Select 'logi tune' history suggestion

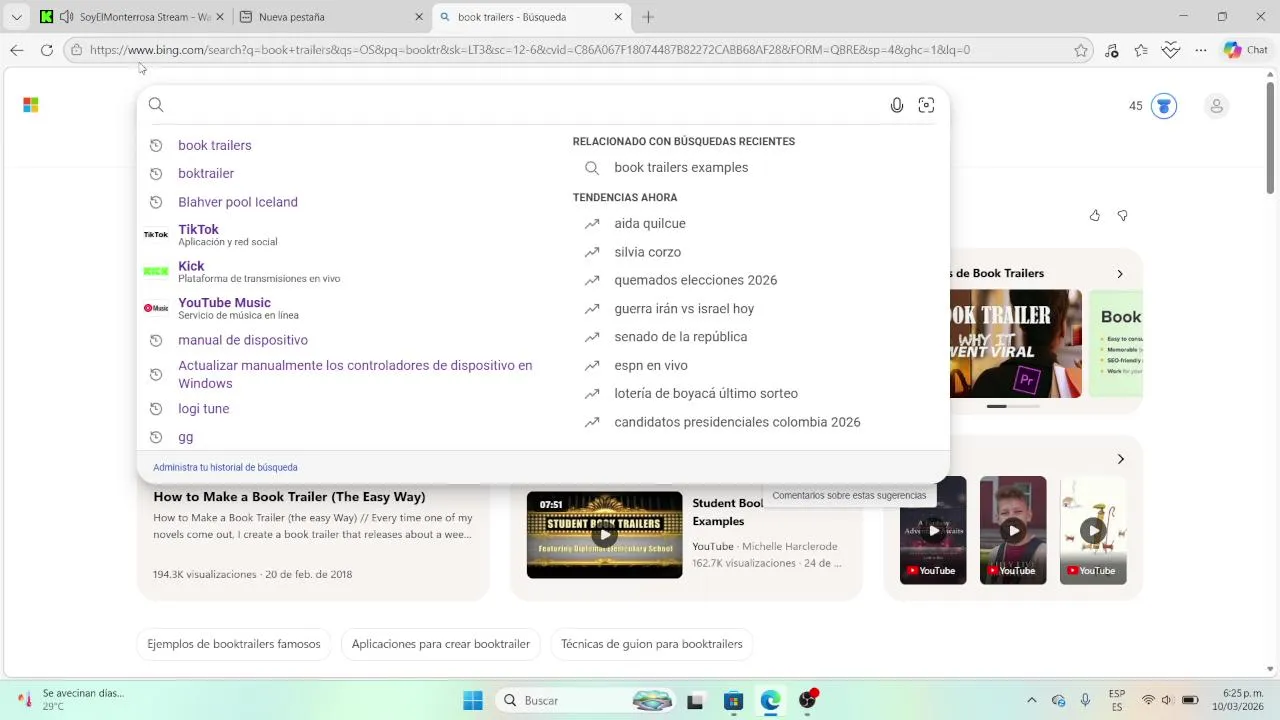tap(204, 409)
